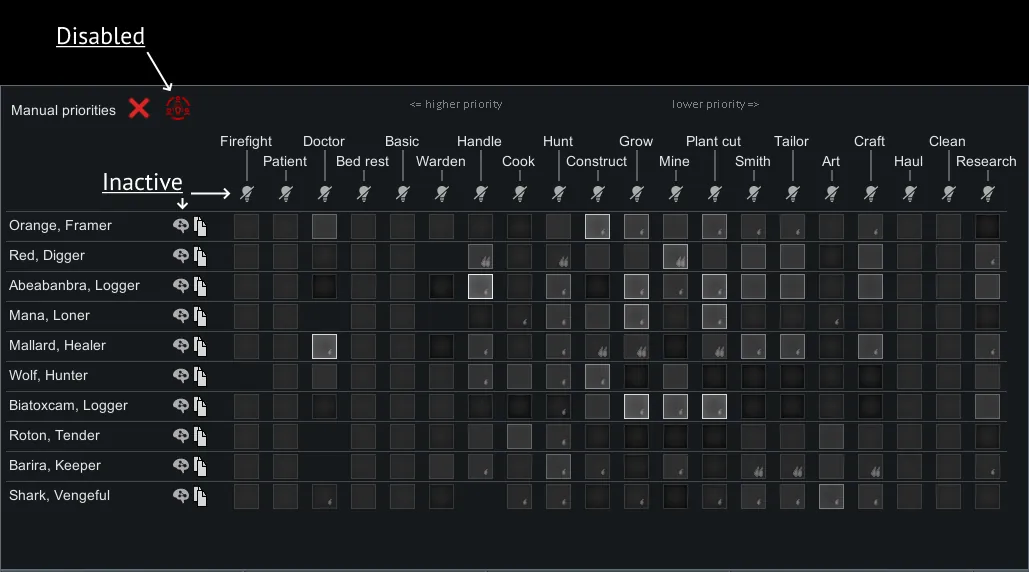
Task: Toggle Doctor work box for Mallard, Healer
Action: (x=324, y=347)
